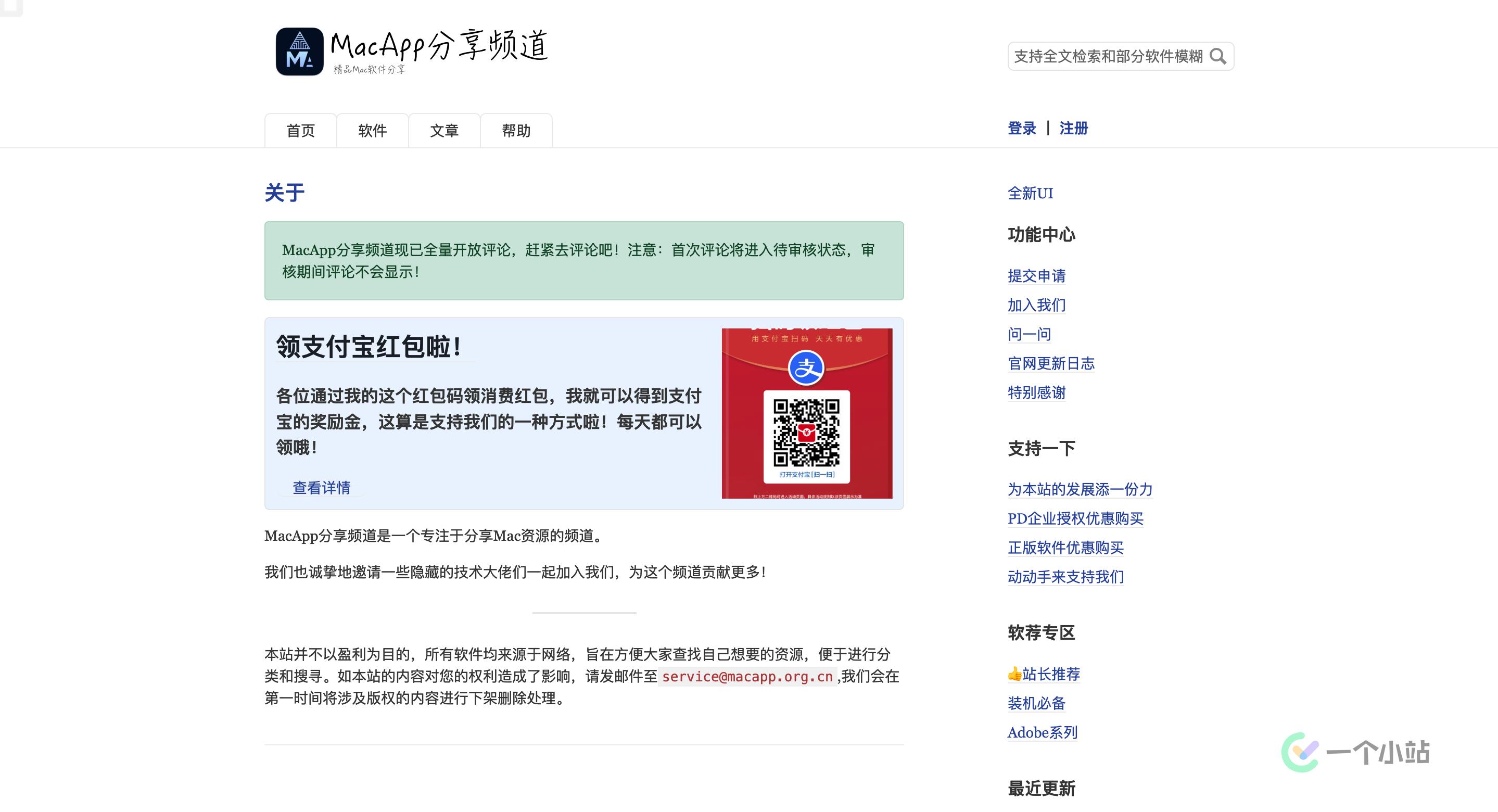1498x812 pixels.
Task: Click the service@macapp.org.cn email text
Action: [747, 677]
